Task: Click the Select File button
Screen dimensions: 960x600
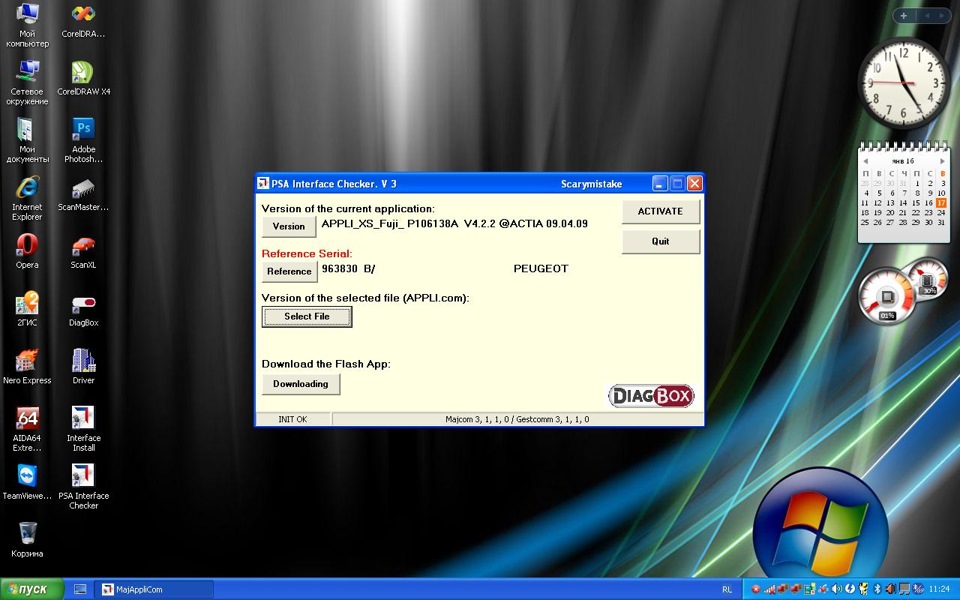Action: (307, 317)
